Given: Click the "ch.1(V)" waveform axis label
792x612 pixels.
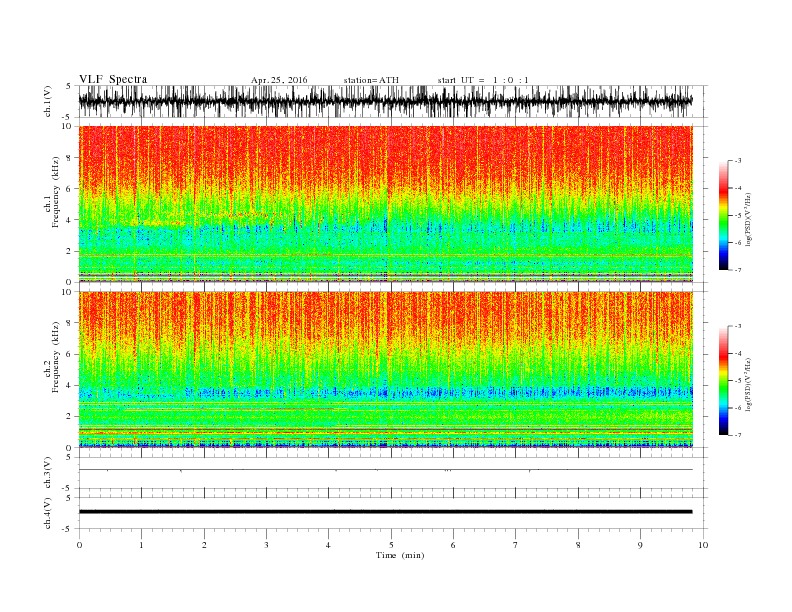Looking at the screenshot, I should tap(48, 101).
